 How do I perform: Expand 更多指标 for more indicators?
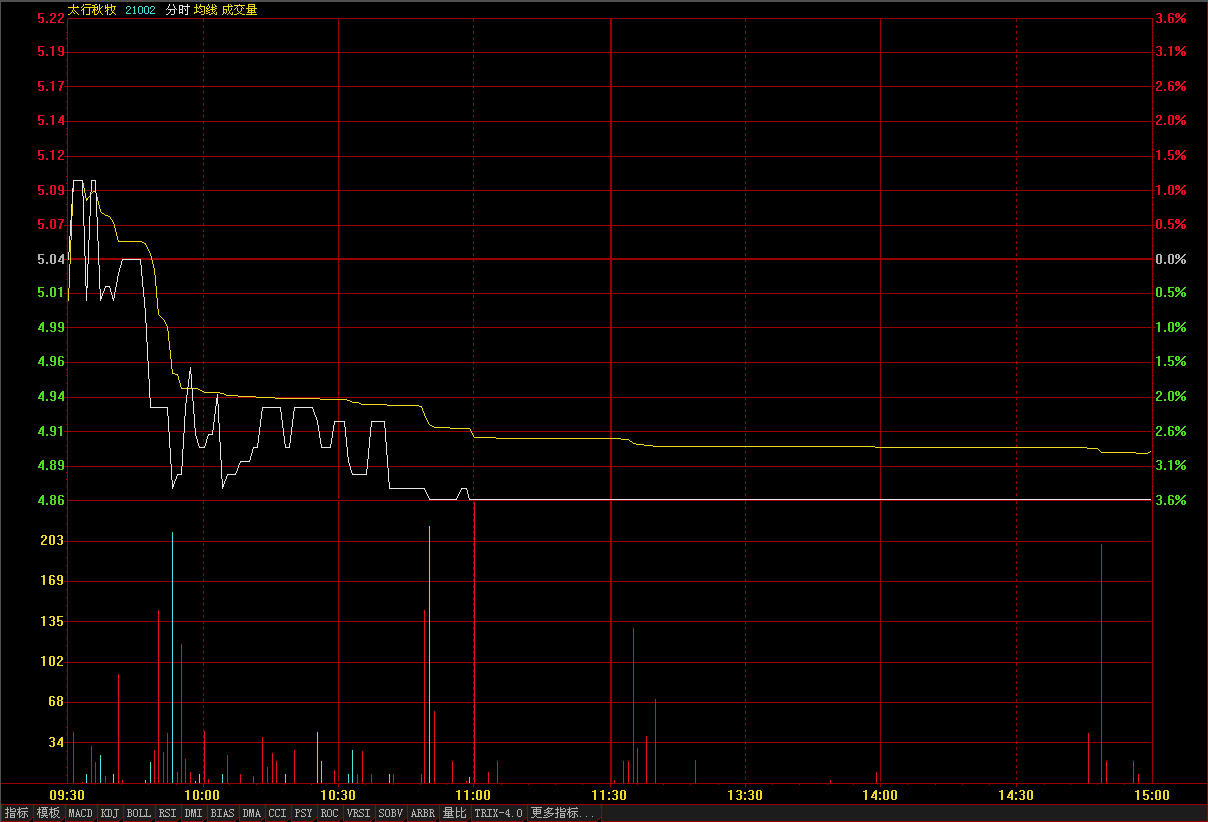pyautogui.click(x=562, y=813)
